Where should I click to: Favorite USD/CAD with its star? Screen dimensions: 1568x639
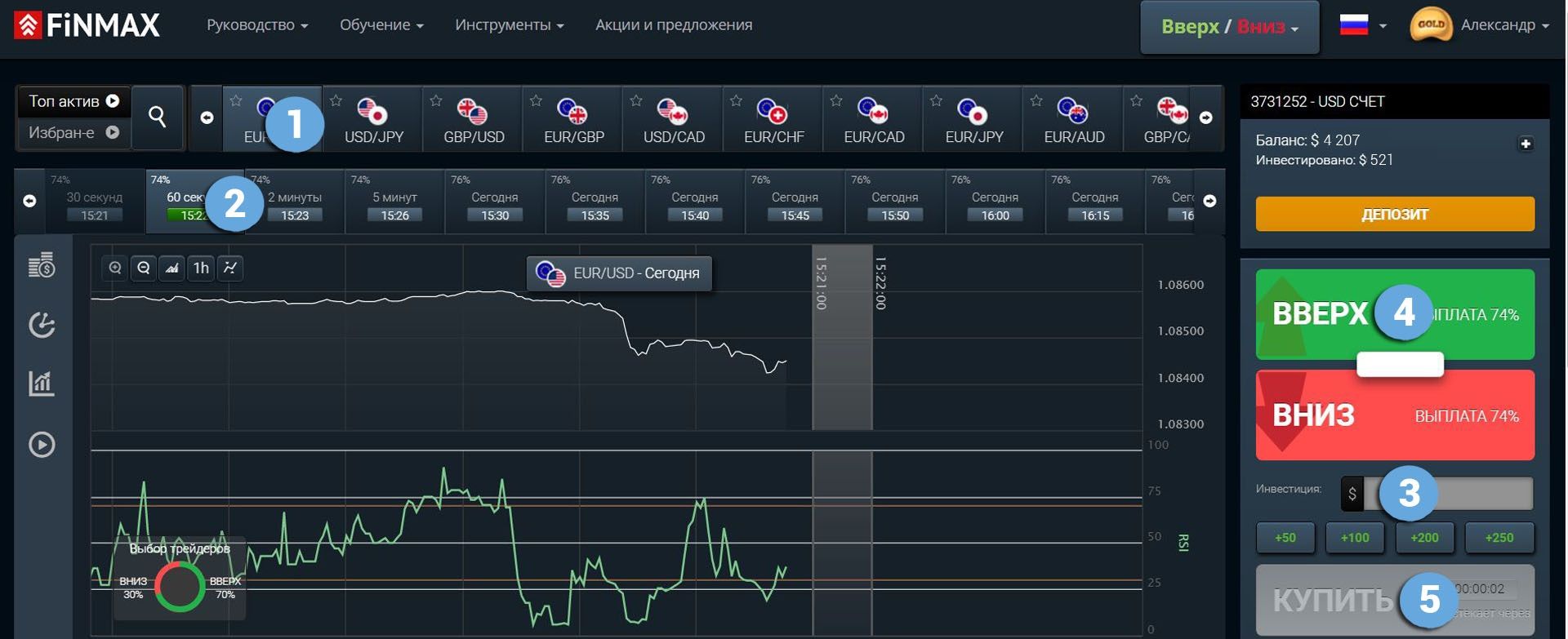[x=636, y=100]
